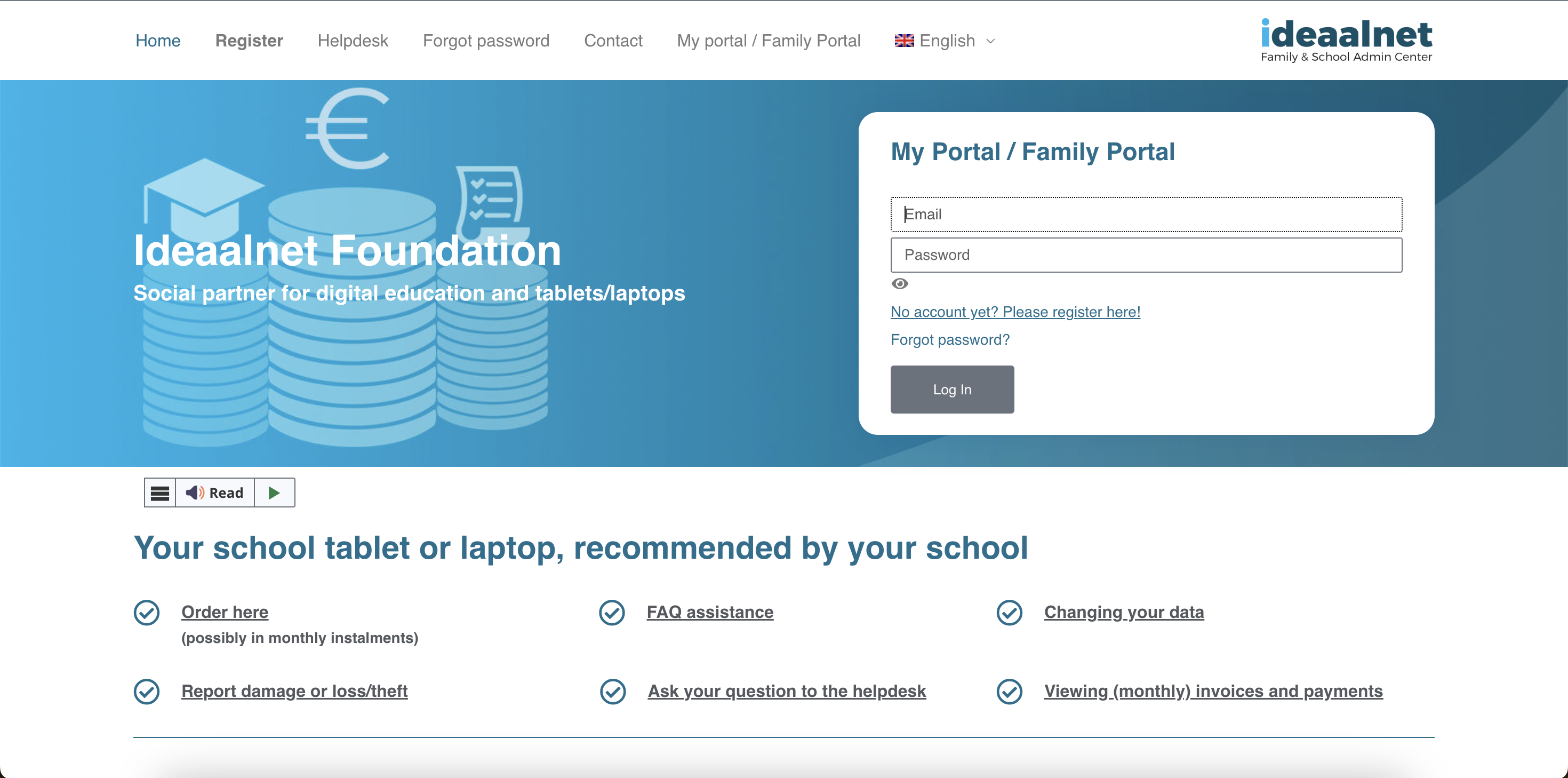Screen dimensions: 1568x778
Task: Click the speaker Read button
Action: point(215,493)
